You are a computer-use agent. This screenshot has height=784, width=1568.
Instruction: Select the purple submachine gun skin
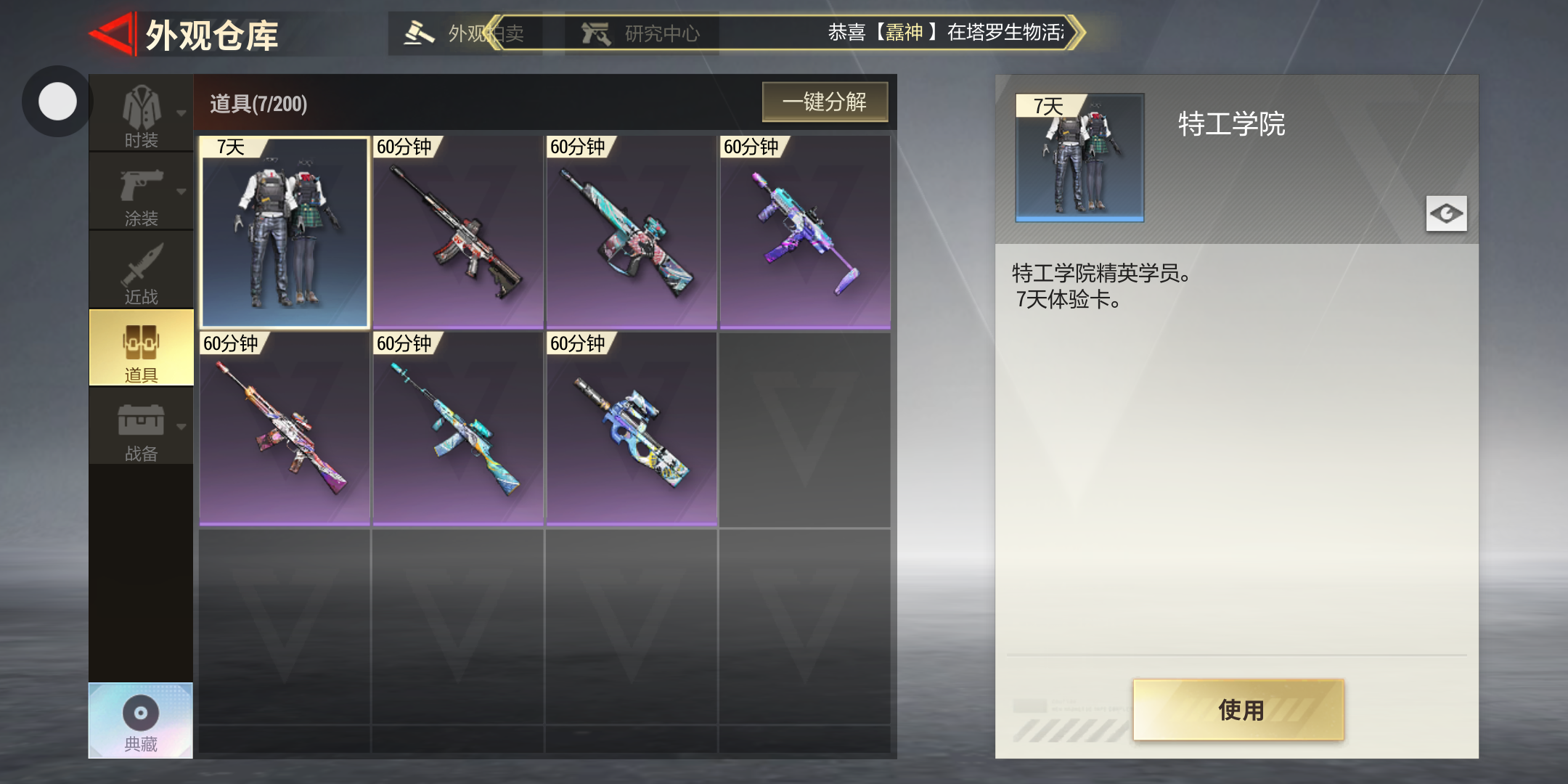805,232
